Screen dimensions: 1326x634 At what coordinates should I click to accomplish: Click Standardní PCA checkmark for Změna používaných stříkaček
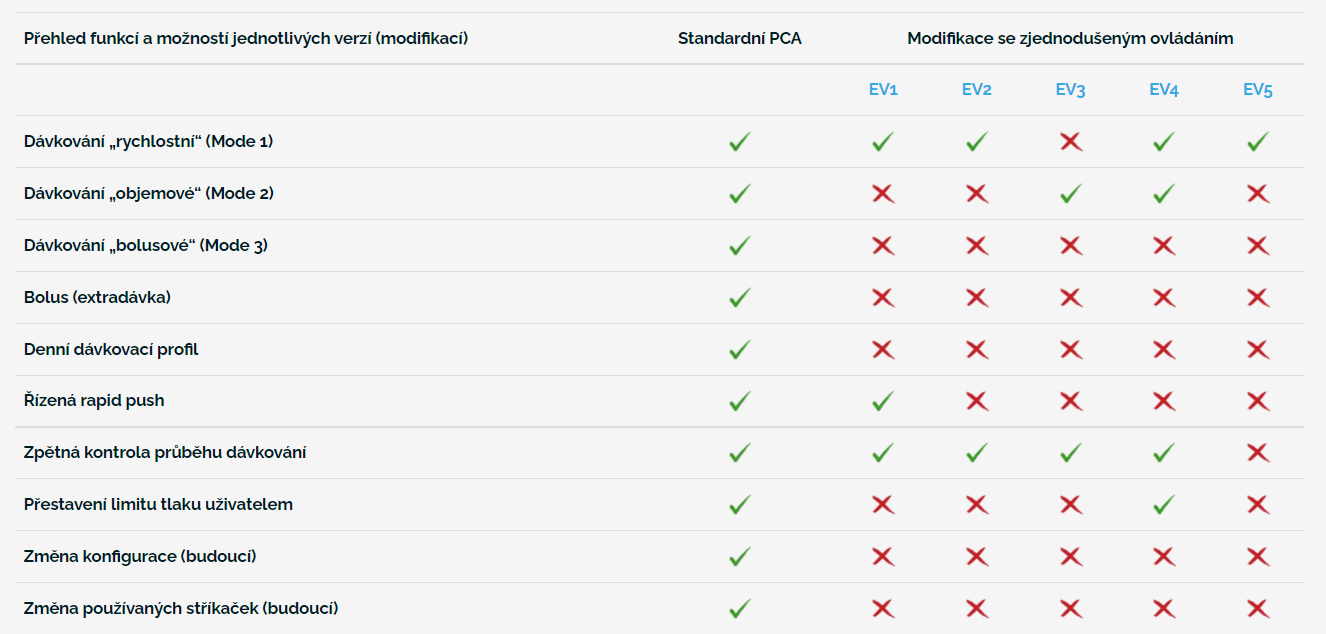point(740,608)
